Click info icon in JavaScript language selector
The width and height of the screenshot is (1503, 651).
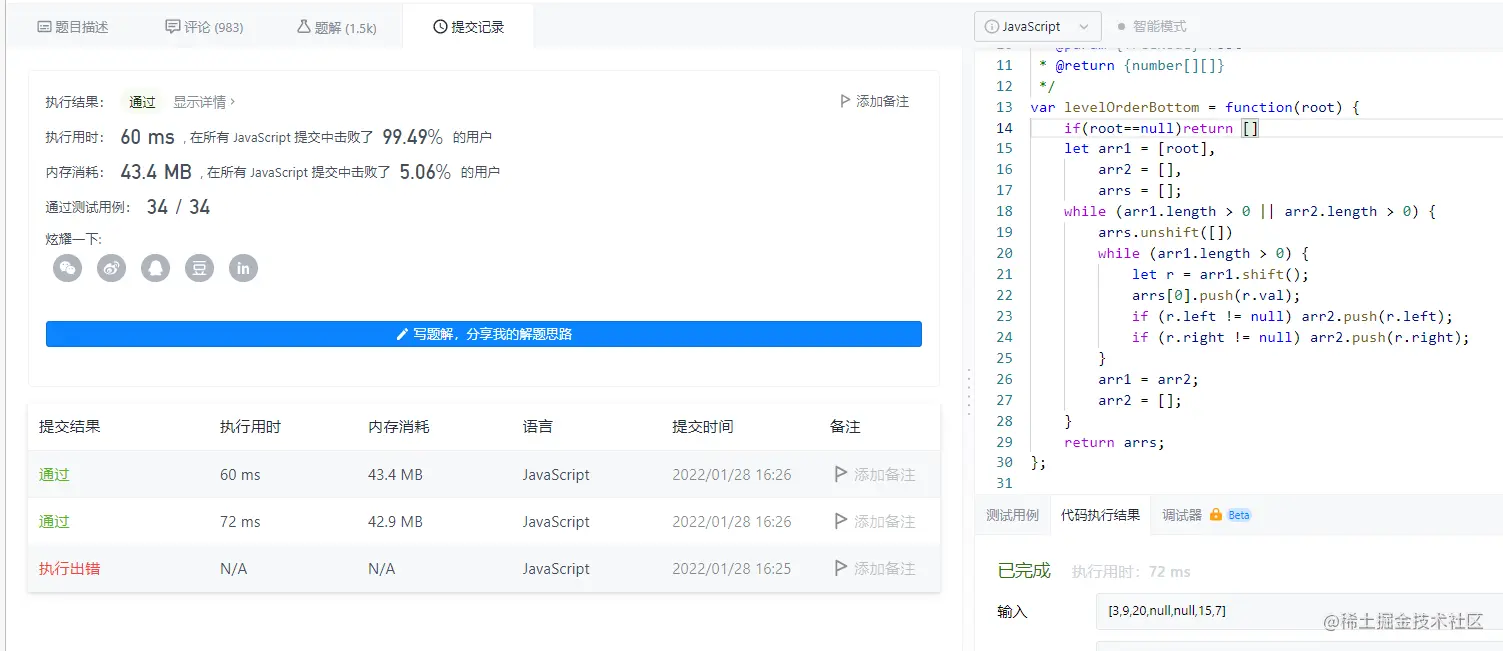pyautogui.click(x=992, y=27)
